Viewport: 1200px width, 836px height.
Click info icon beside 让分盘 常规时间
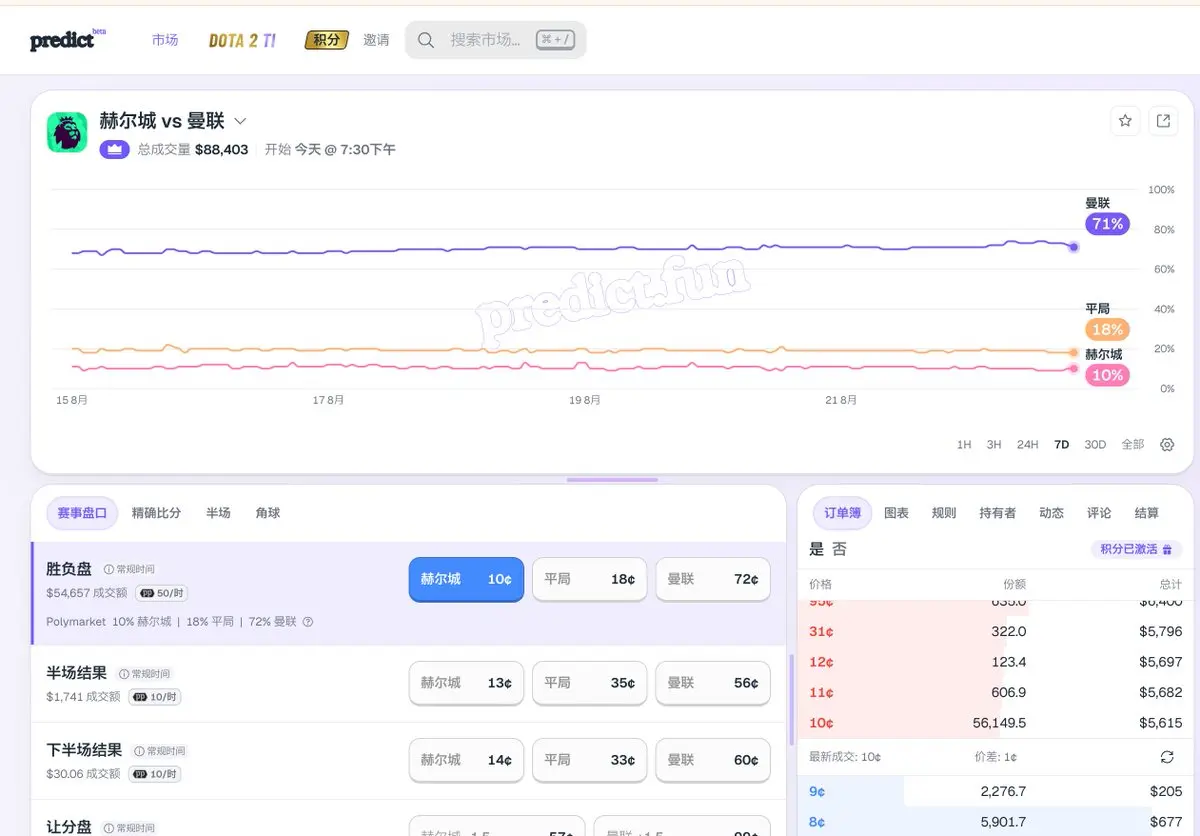[109, 828]
